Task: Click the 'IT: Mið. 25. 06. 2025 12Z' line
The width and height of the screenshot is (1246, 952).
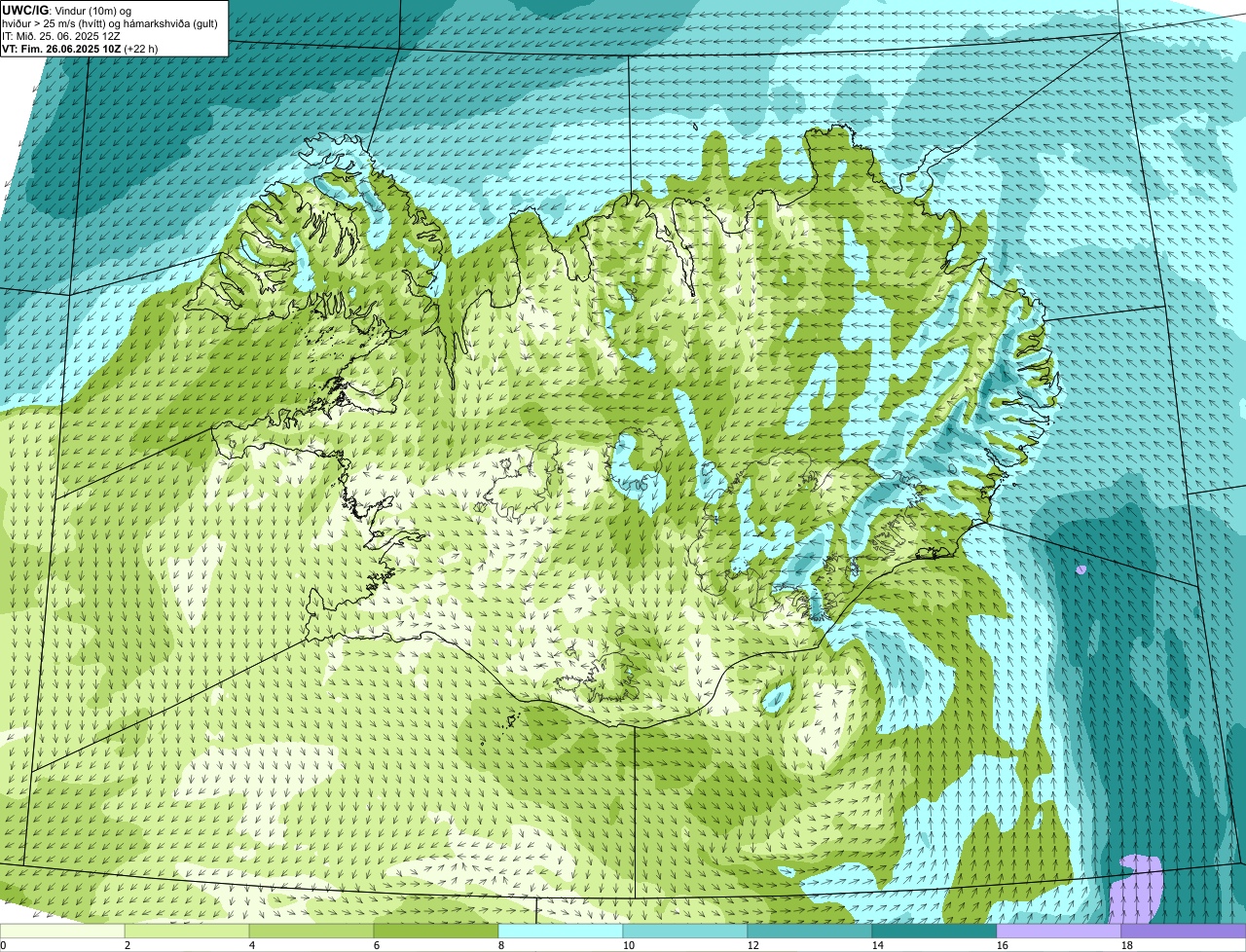Action: pos(61,36)
